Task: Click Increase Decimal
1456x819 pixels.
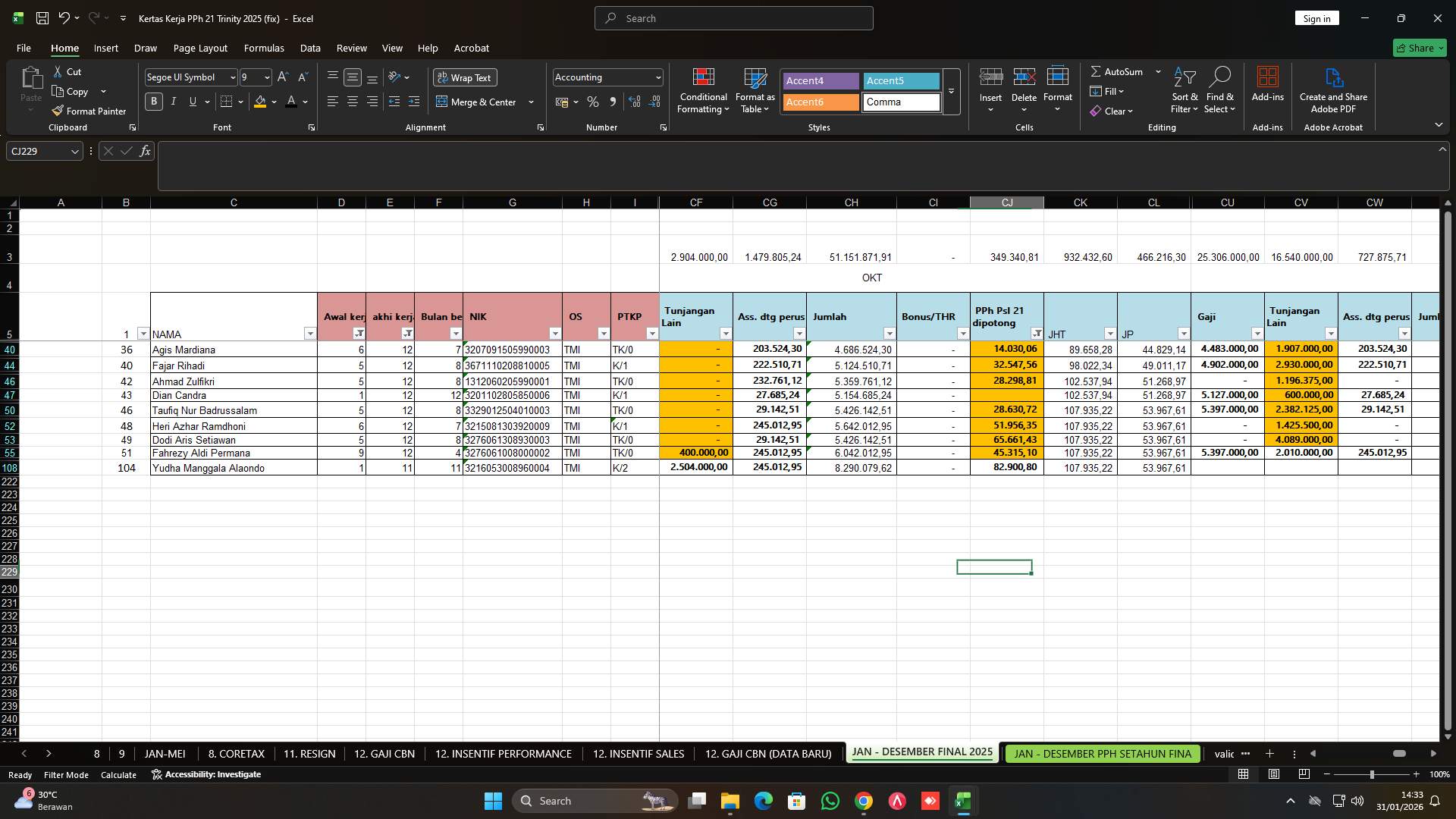Action: 634,101
